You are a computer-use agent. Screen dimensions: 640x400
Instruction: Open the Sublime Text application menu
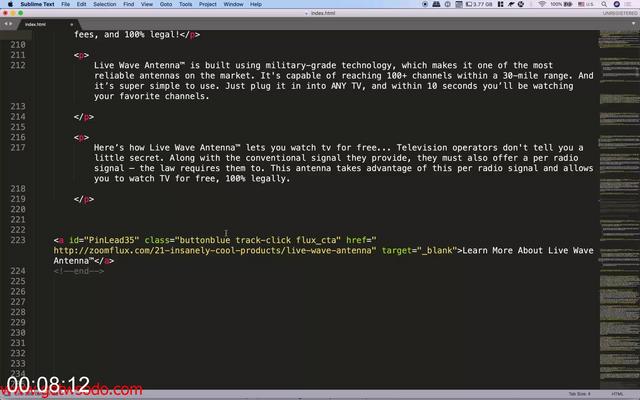[x=37, y=4]
